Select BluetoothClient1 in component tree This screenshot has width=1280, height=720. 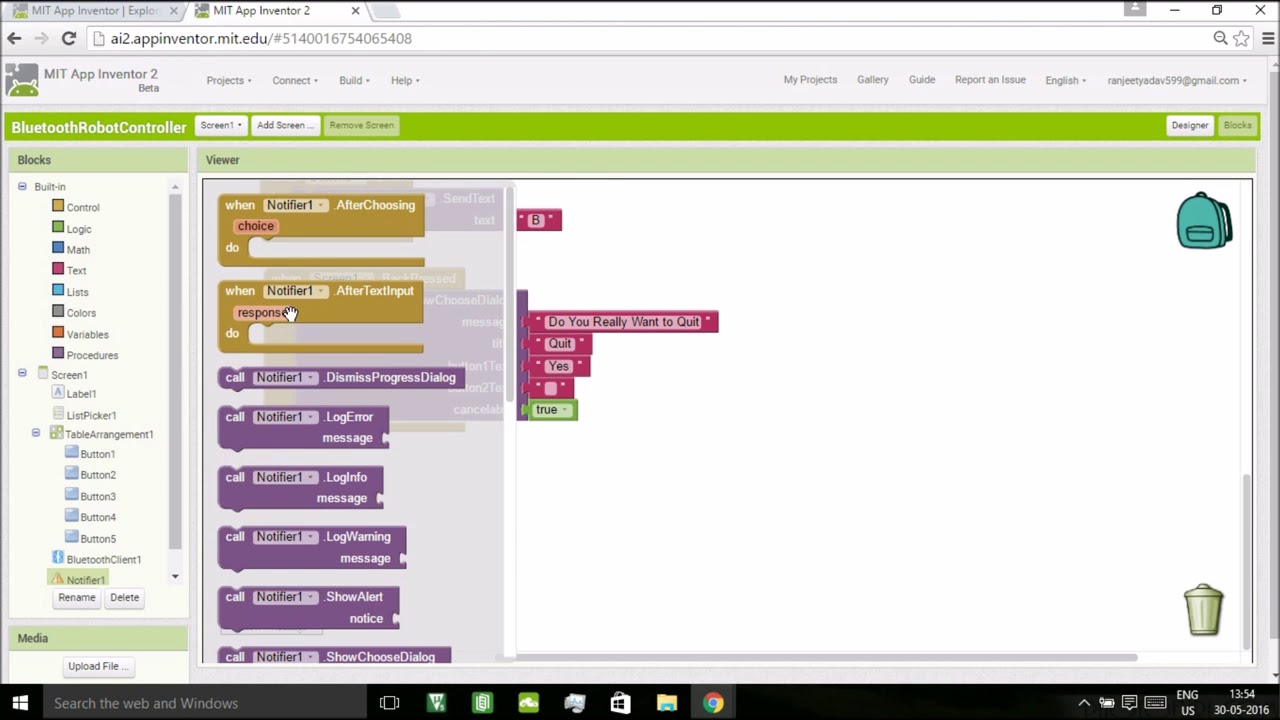103,560
